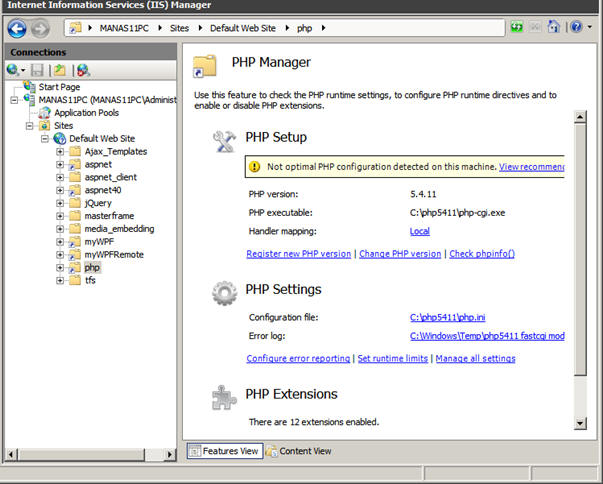This screenshot has width=603, height=484.
Task: Click the Up folder icon in Connections
Action: 60,70
